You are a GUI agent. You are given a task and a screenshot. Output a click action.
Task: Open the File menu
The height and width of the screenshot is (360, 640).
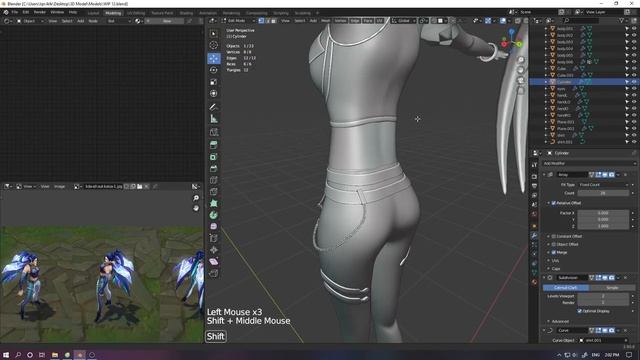tap(15, 12)
